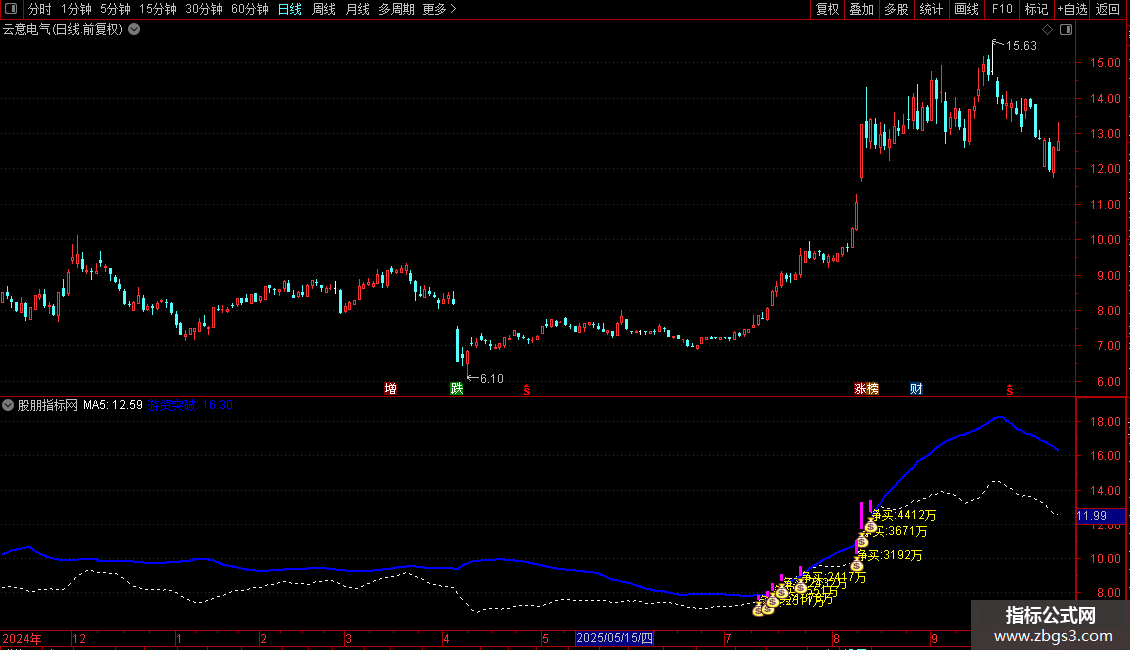This screenshot has width=1130, height=650.
Task: Open the 复权 adjustment menu
Action: [x=827, y=9]
